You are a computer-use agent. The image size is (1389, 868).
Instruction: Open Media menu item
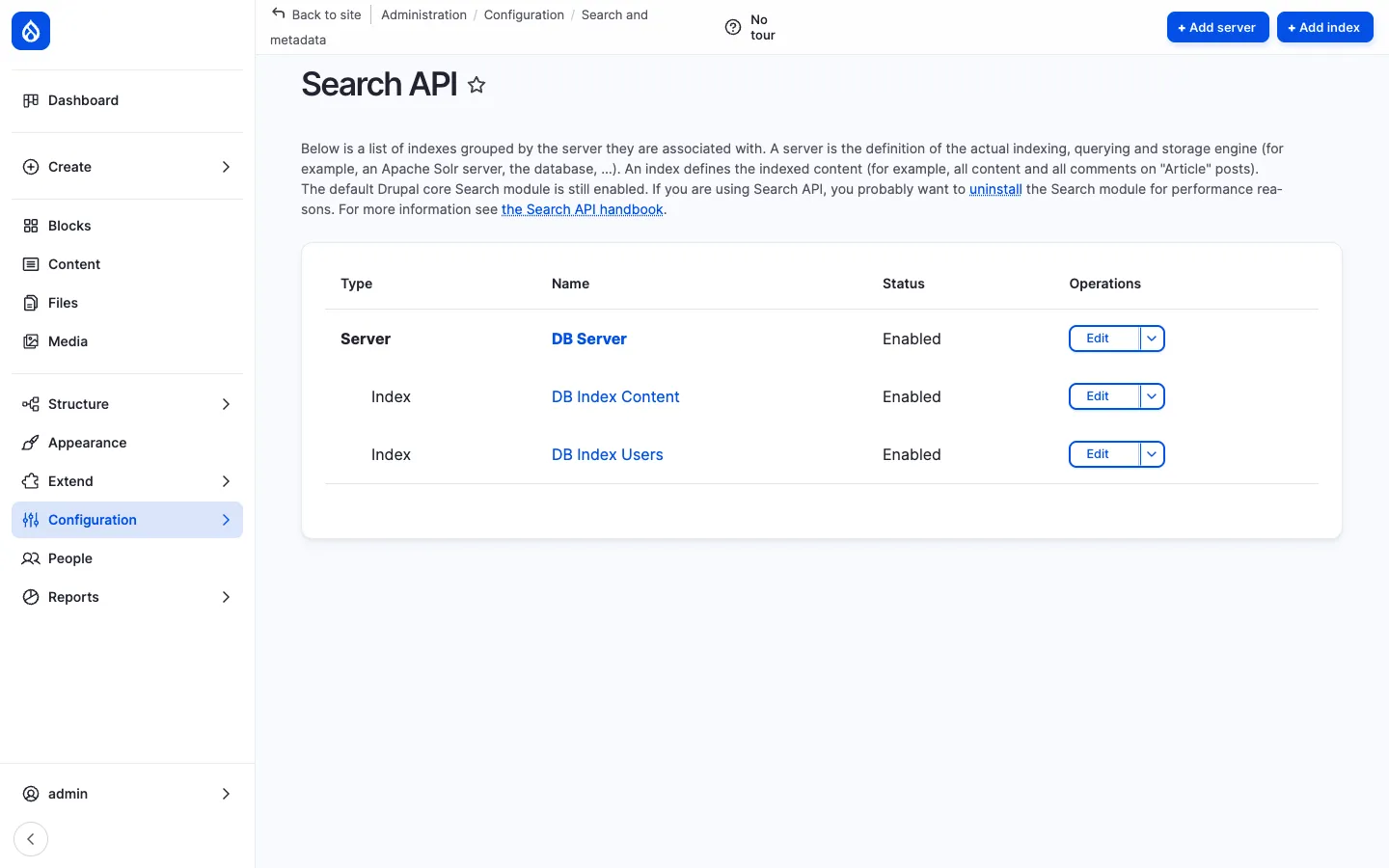click(x=127, y=341)
